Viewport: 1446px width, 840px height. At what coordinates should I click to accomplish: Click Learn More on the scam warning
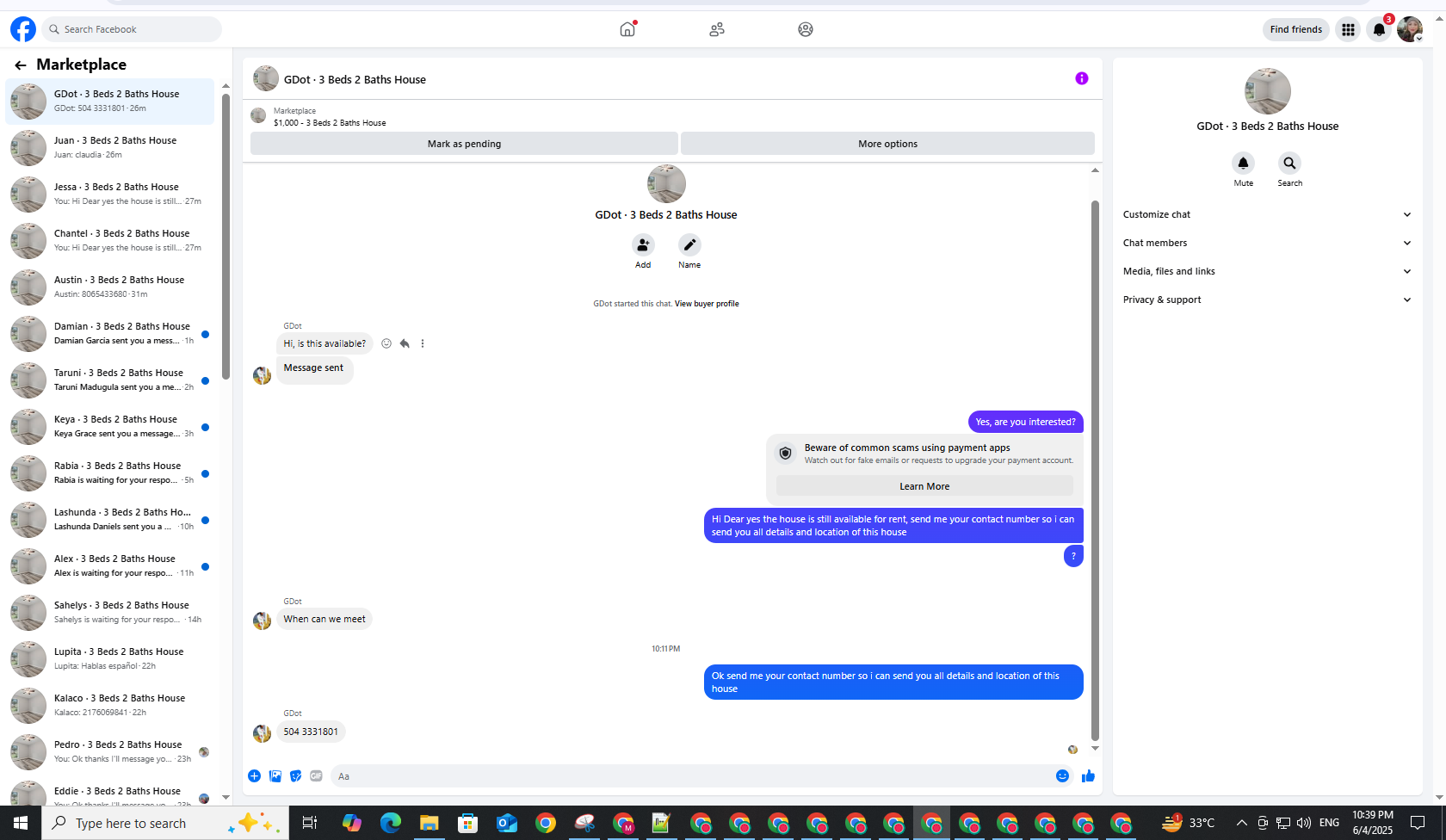pos(924,486)
